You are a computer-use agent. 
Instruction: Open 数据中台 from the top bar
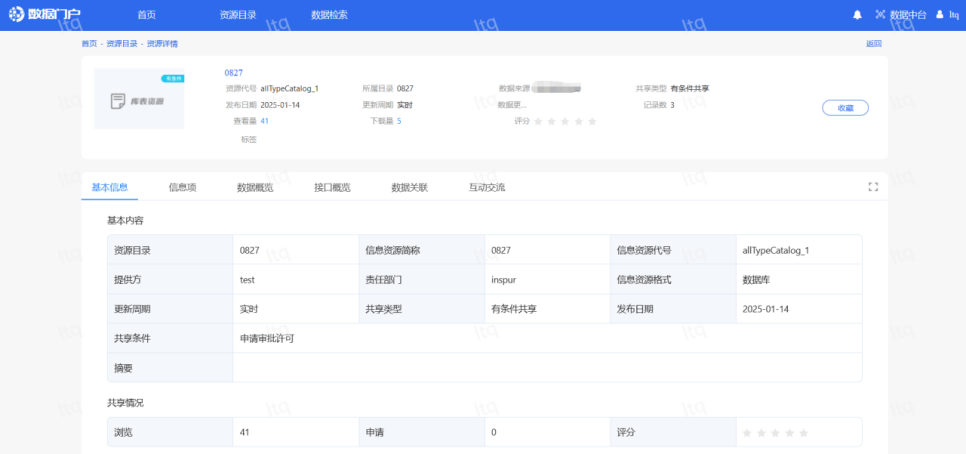pyautogui.click(x=901, y=15)
